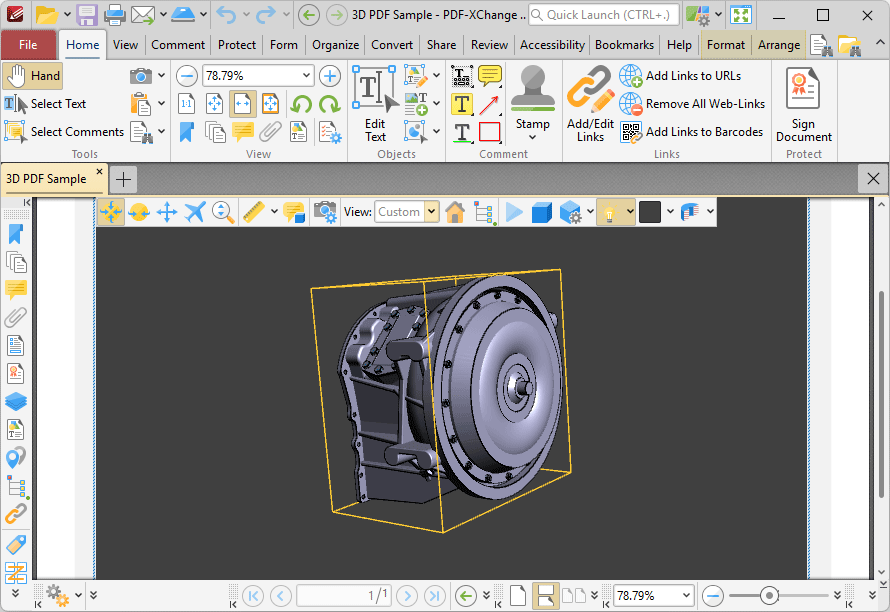890x612 pixels.
Task: Open the Comments pane from the sidebar
Action: coord(14,290)
